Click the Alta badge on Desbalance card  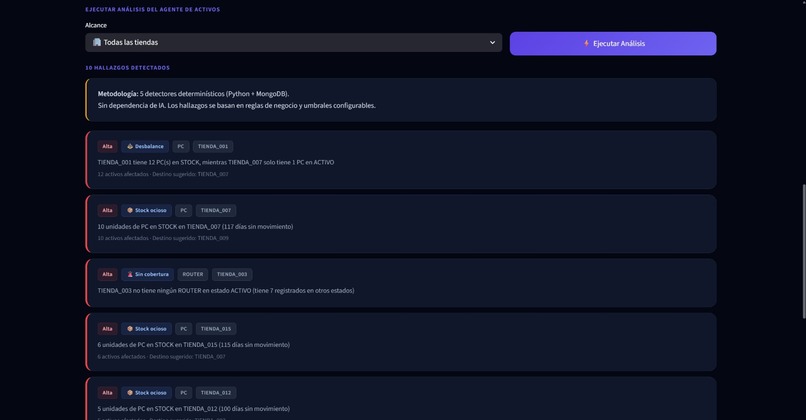(x=107, y=147)
